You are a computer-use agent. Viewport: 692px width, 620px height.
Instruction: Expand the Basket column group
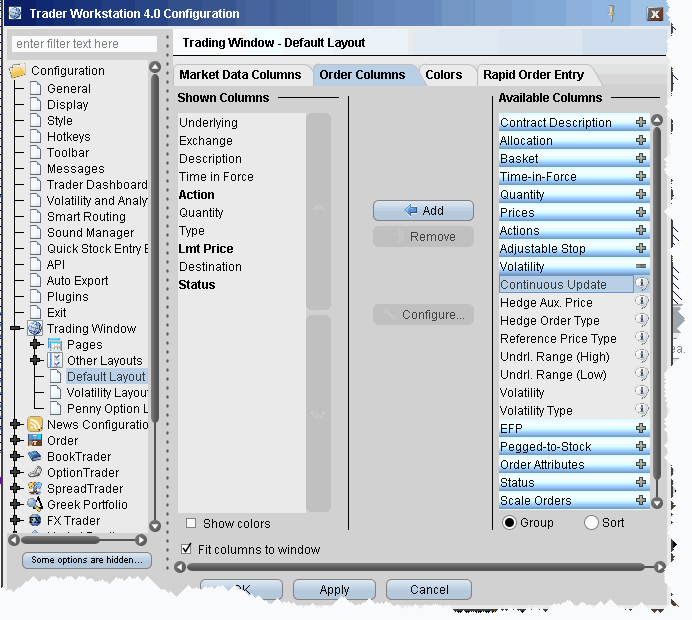(641, 158)
